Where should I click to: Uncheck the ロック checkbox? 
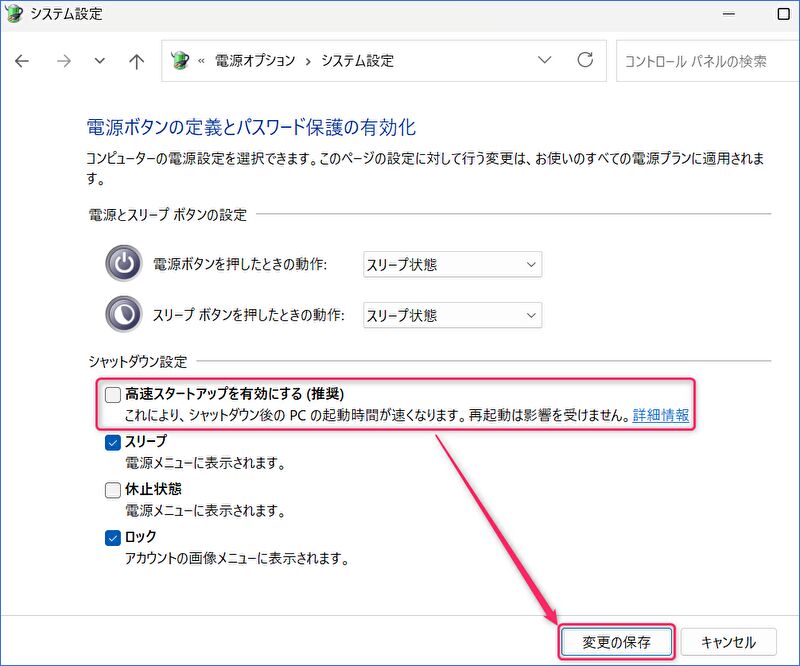(113, 538)
